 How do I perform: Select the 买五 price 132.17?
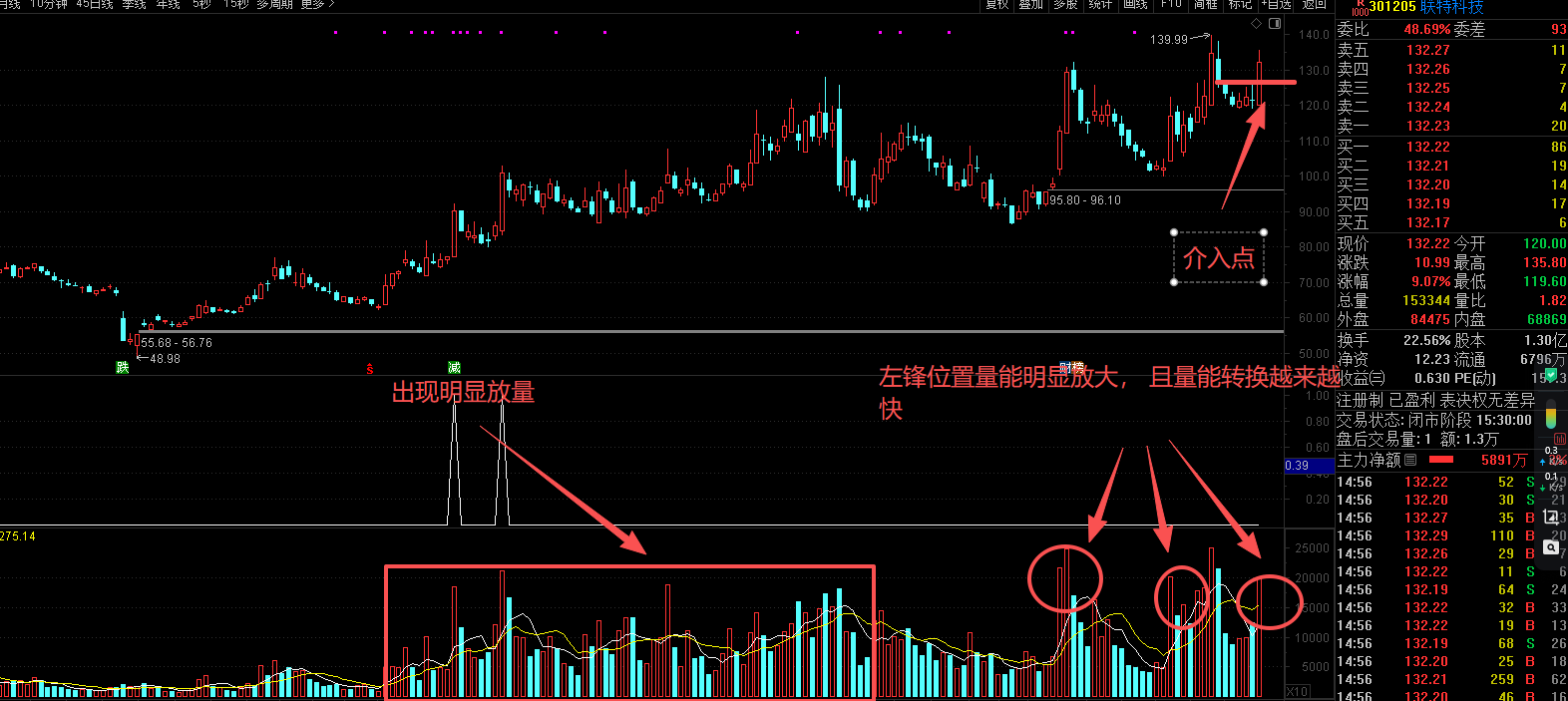pyautogui.click(x=1428, y=222)
